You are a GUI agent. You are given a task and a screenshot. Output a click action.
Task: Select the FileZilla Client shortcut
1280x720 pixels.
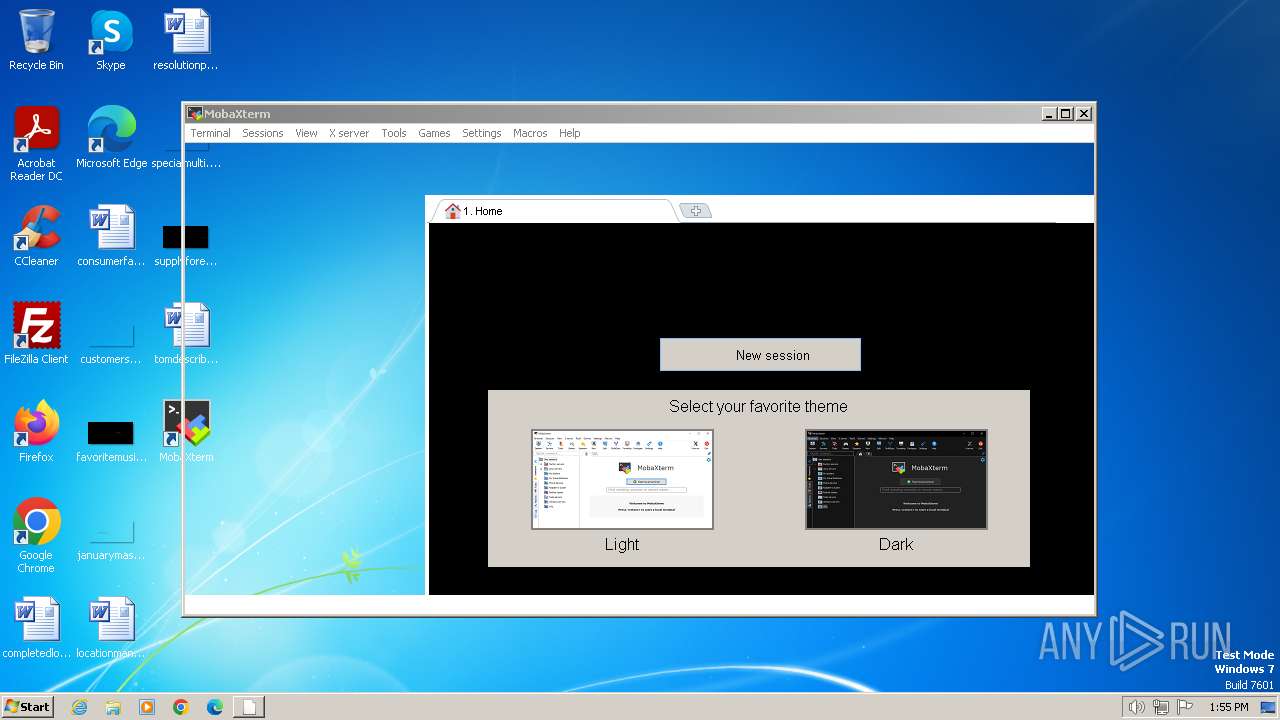(36, 334)
